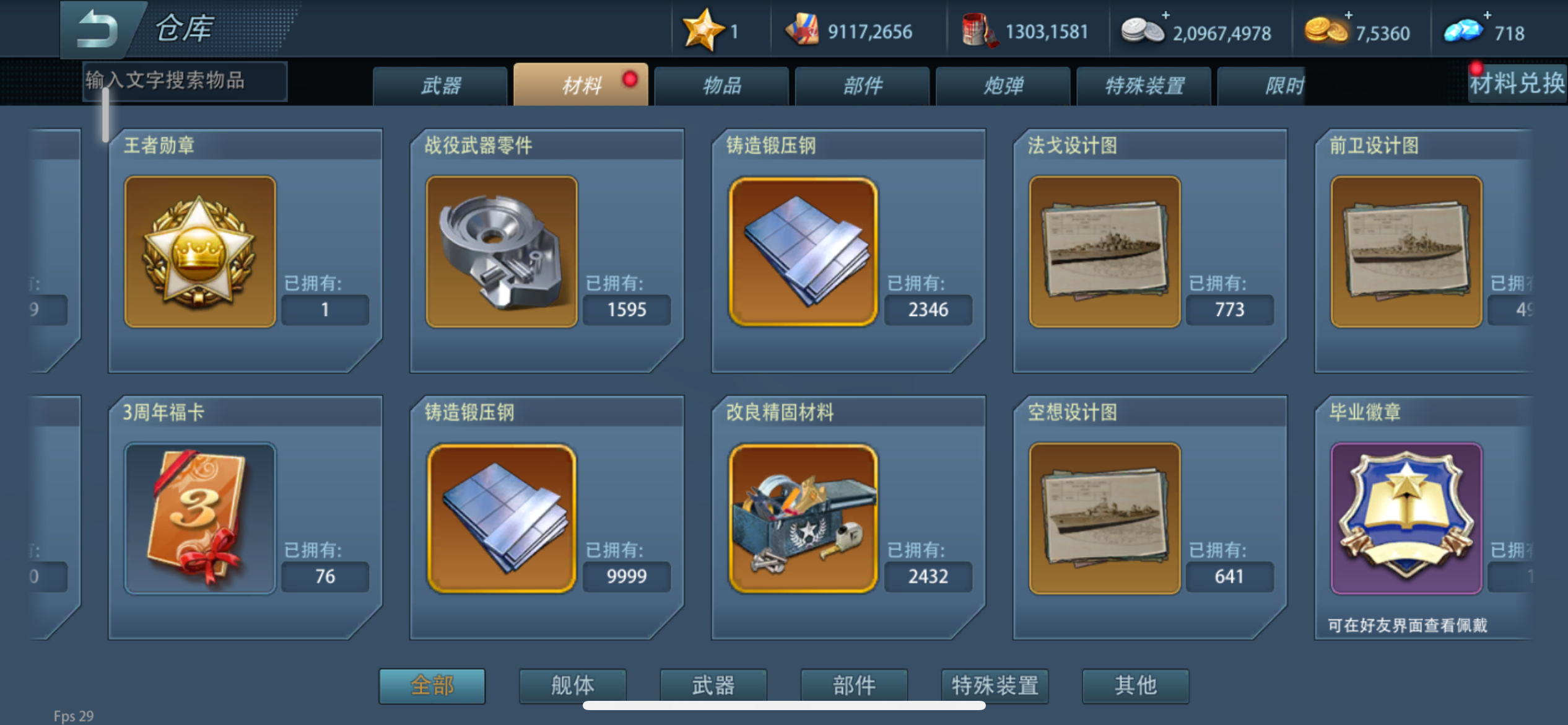This screenshot has height=725, width=1568.
Task: Open the 物品 tab
Action: click(722, 86)
